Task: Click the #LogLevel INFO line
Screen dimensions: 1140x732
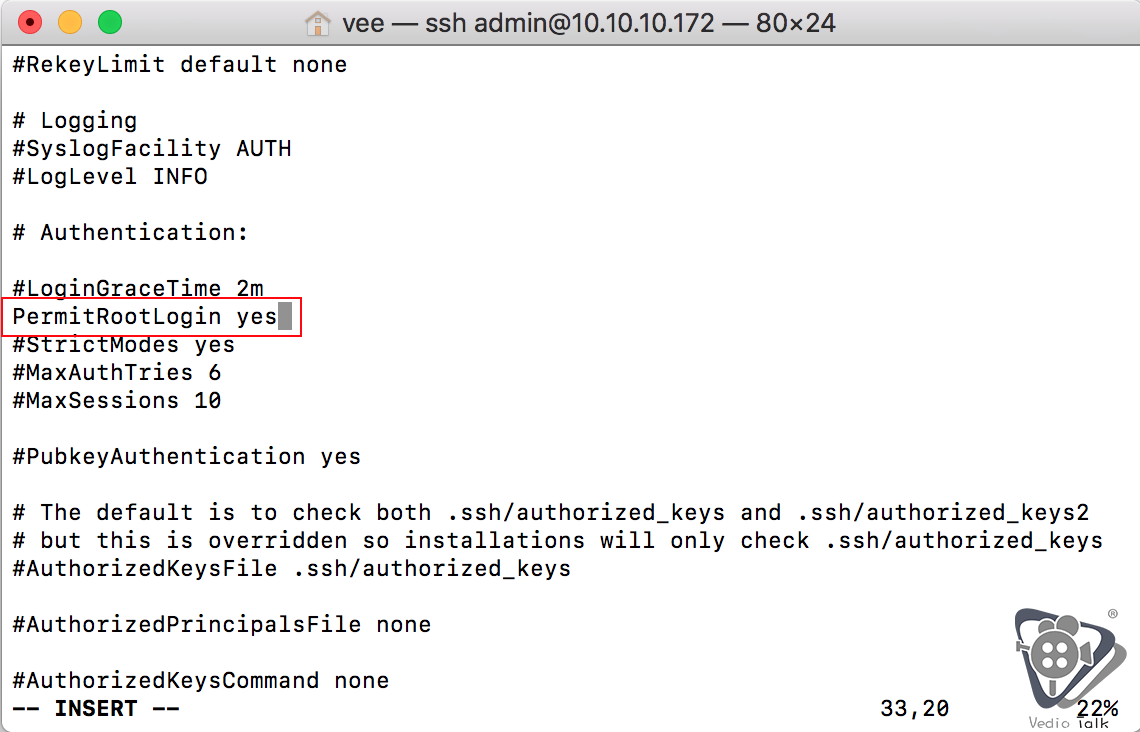Action: pyautogui.click(x=110, y=177)
